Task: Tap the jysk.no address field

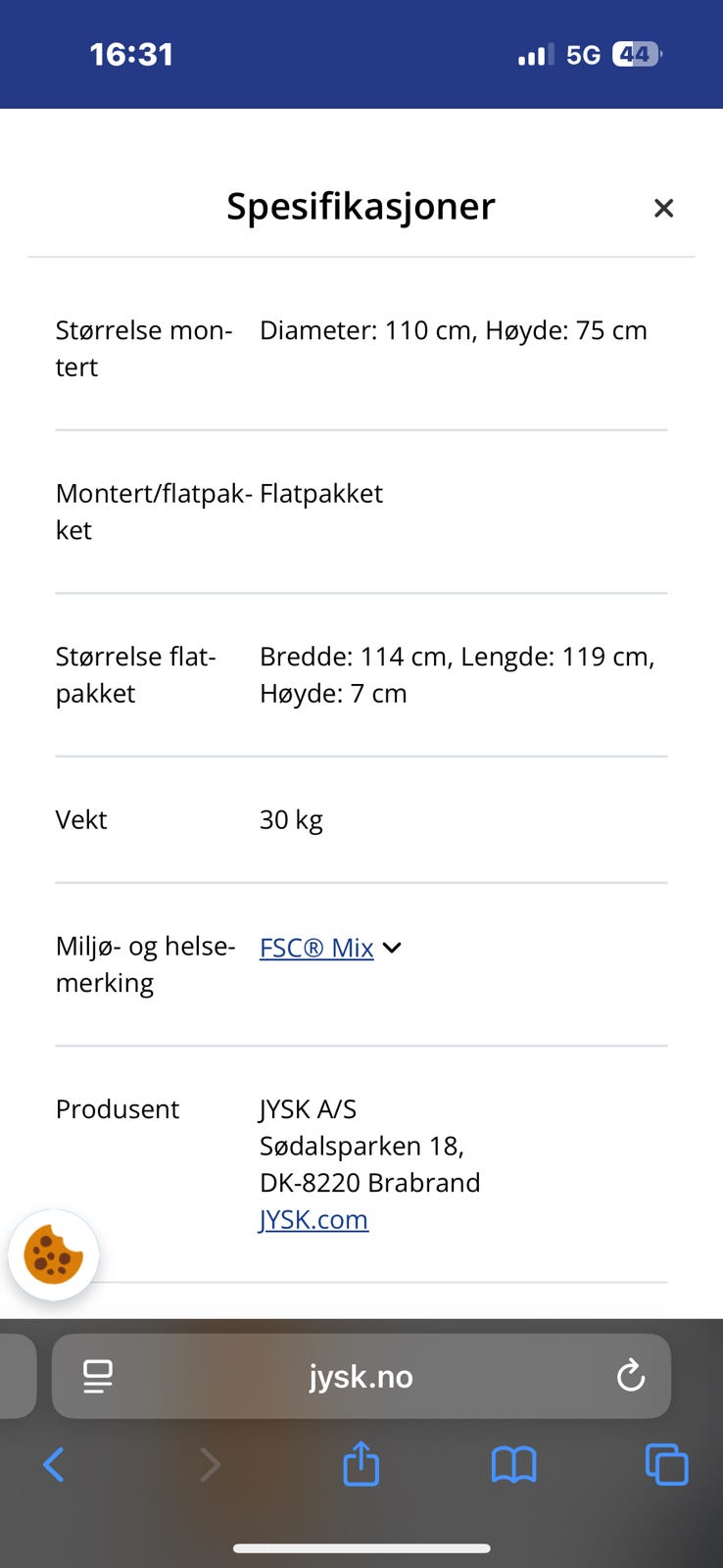Action: tap(361, 1376)
